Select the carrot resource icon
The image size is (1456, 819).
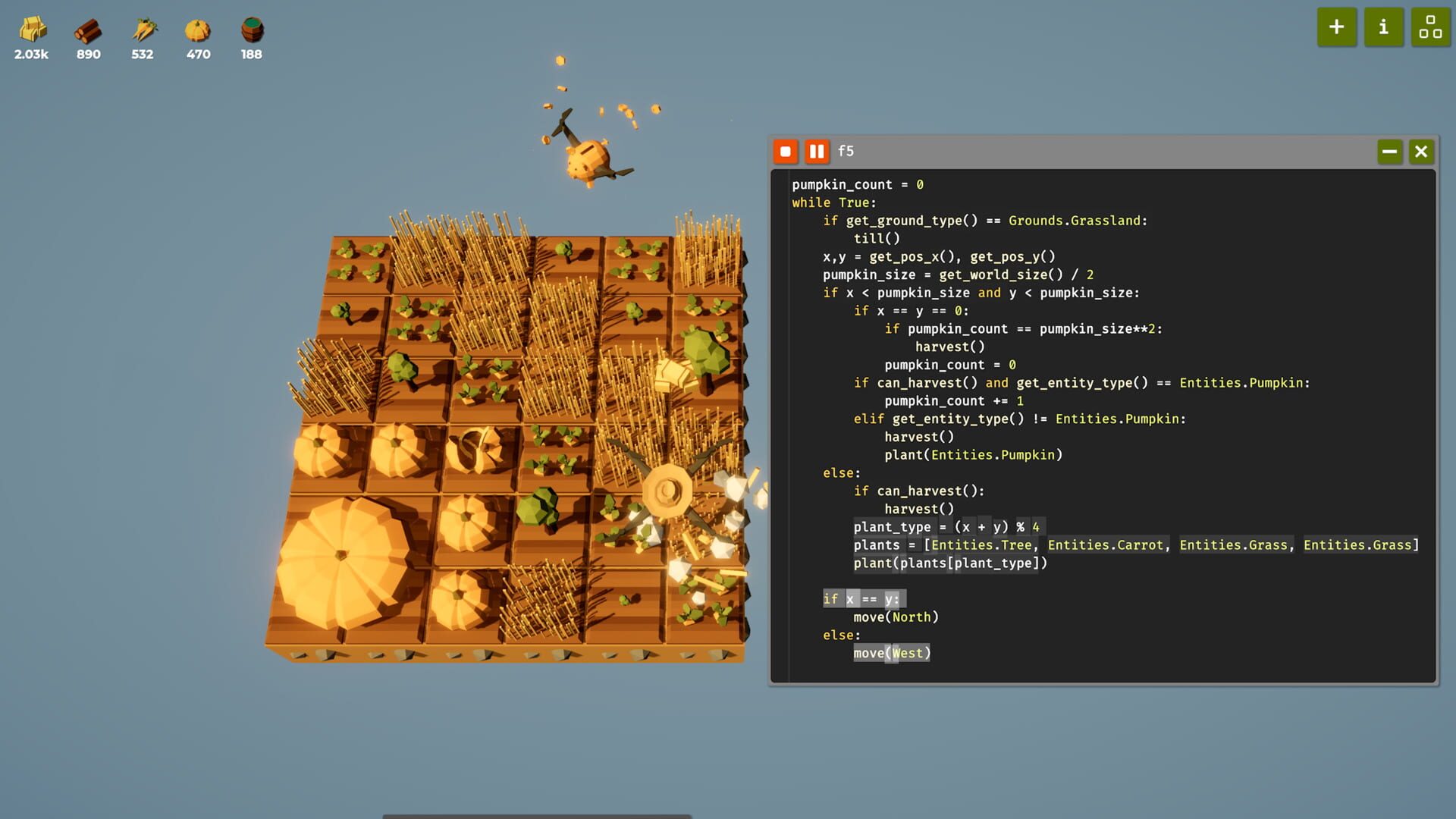pyautogui.click(x=143, y=29)
